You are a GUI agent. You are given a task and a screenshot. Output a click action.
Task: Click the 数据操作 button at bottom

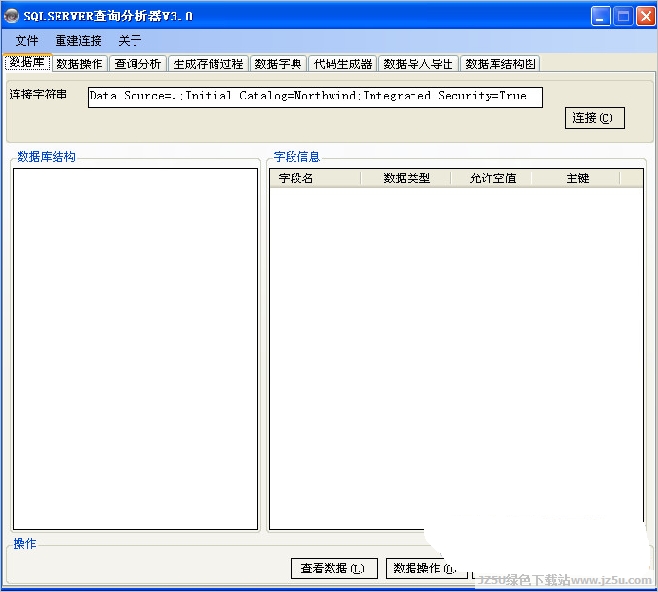click(426, 569)
